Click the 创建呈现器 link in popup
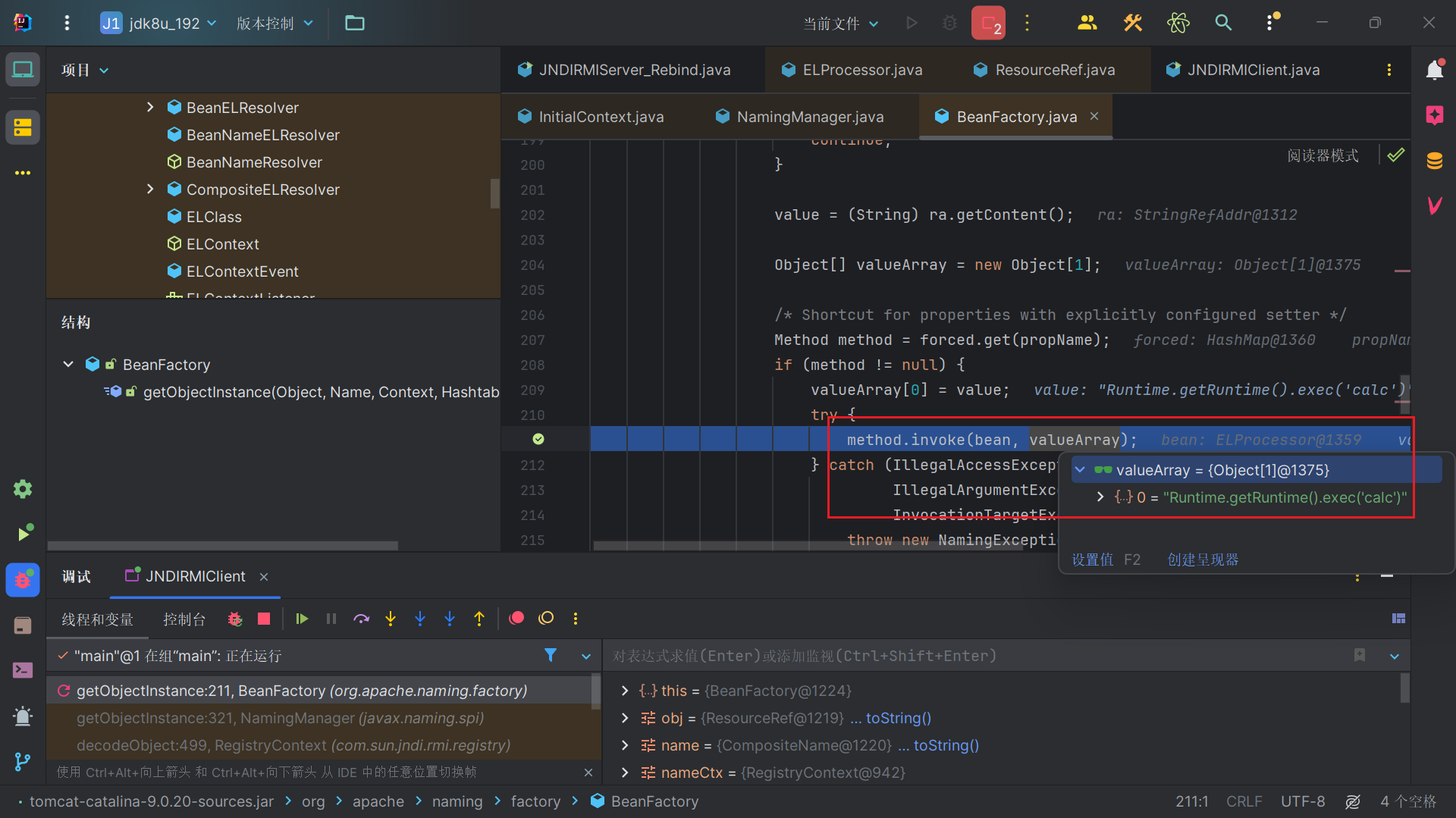This screenshot has height=818, width=1456. pos(1203,559)
